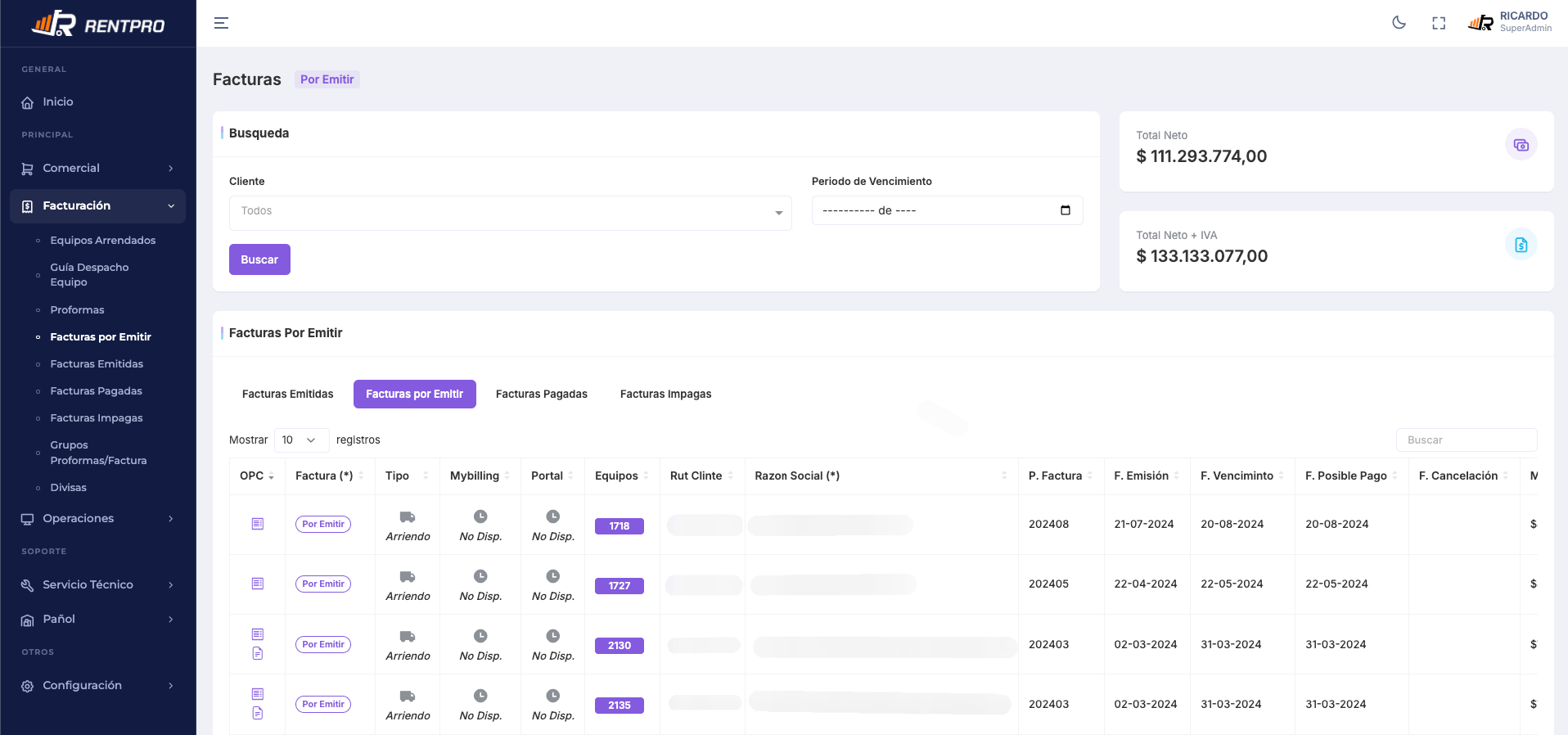Open the document icon in row 2130
The width and height of the screenshot is (1568, 735).
258,653
